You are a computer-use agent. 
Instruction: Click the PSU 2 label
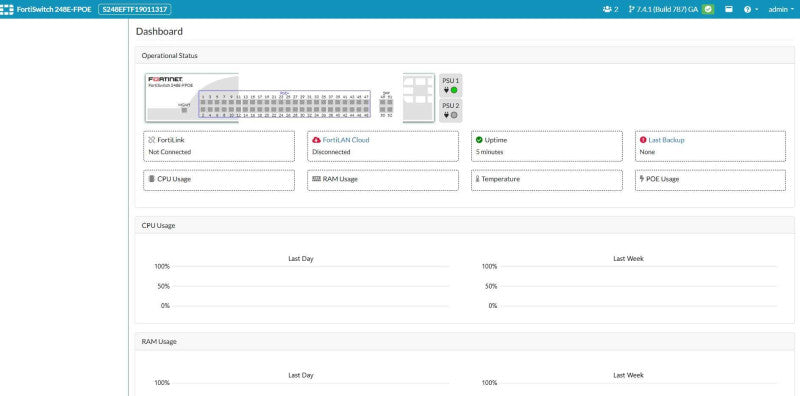point(451,106)
